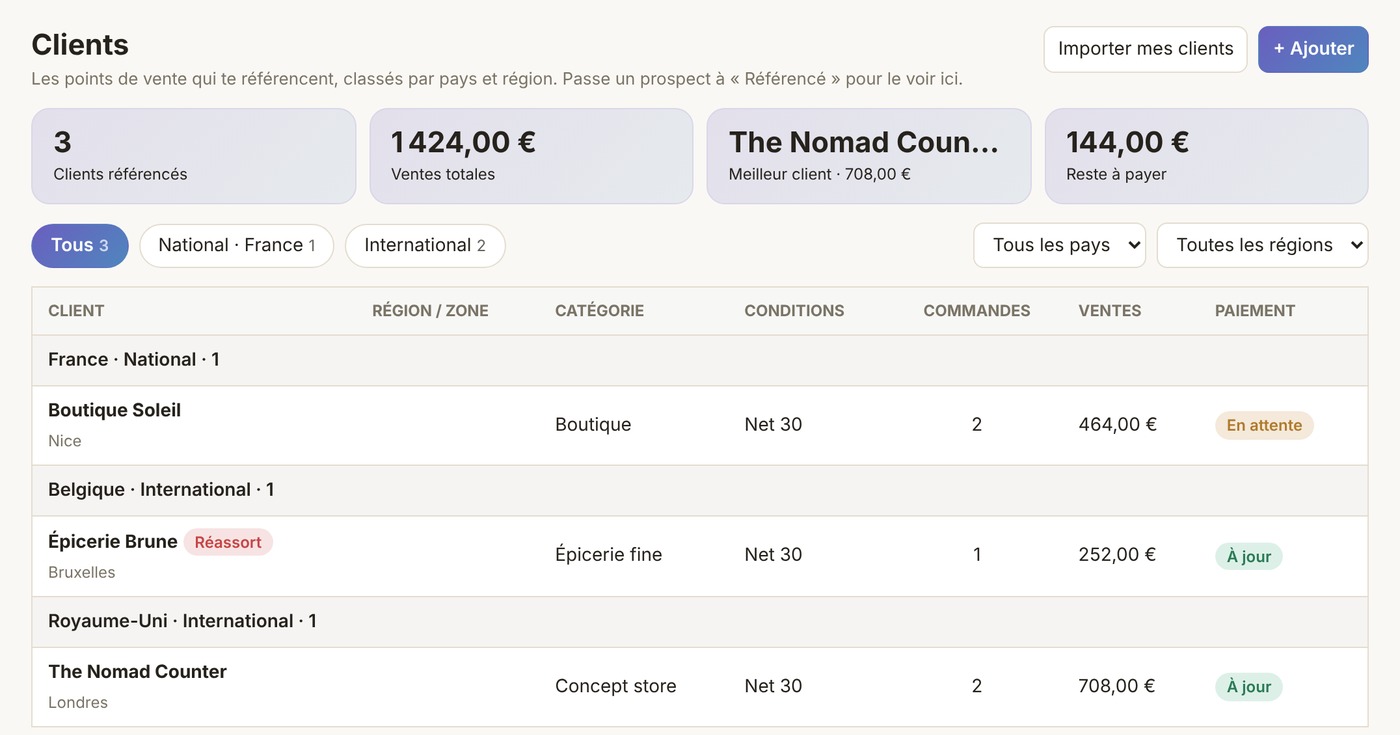1400x735 pixels.
Task: Select the Tous filter tab
Action: (80, 246)
